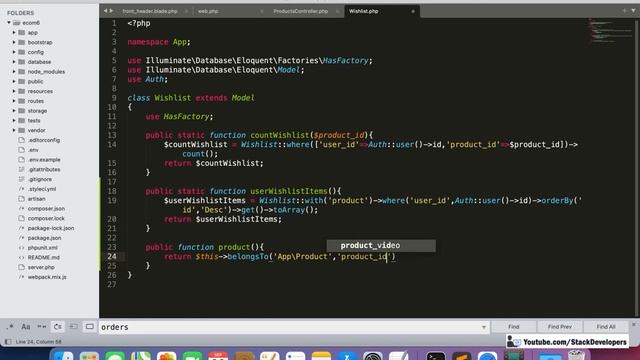The image size is (640, 360).
Task: Collapse the ecom6 root folder
Action: tap(9, 22)
